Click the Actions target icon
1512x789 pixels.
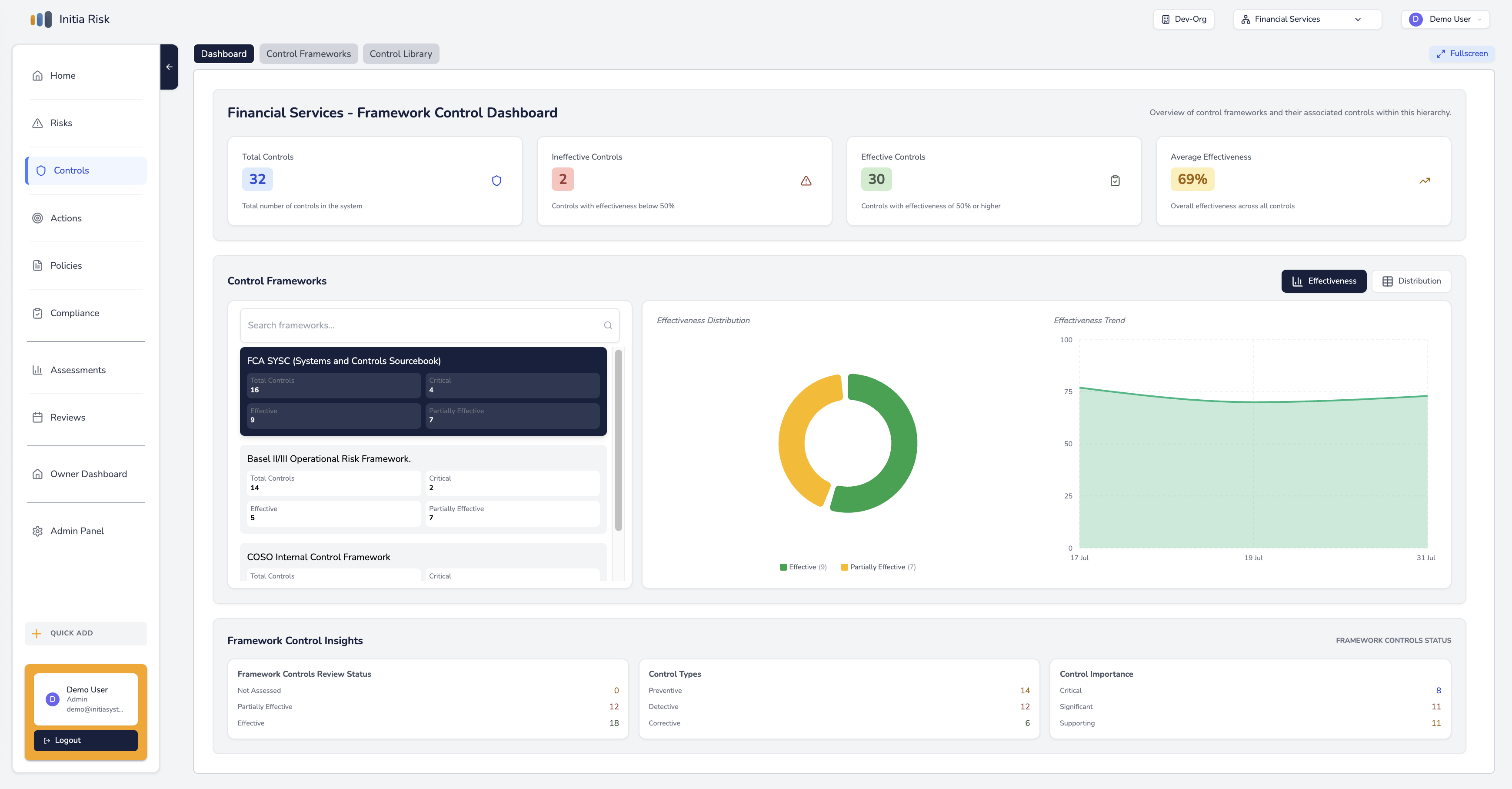point(37,218)
